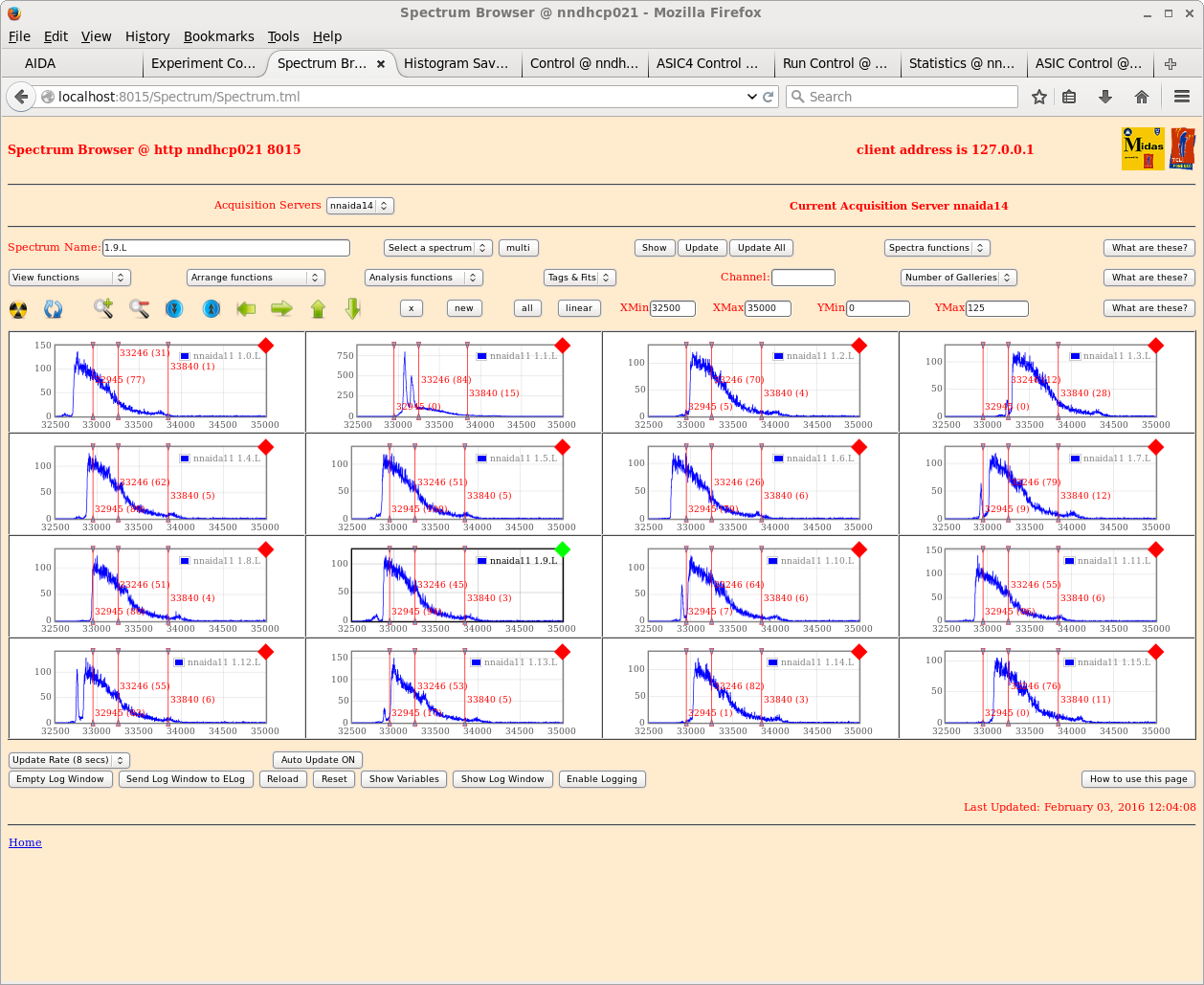
Task: Click How to use this page
Action: (1138, 779)
